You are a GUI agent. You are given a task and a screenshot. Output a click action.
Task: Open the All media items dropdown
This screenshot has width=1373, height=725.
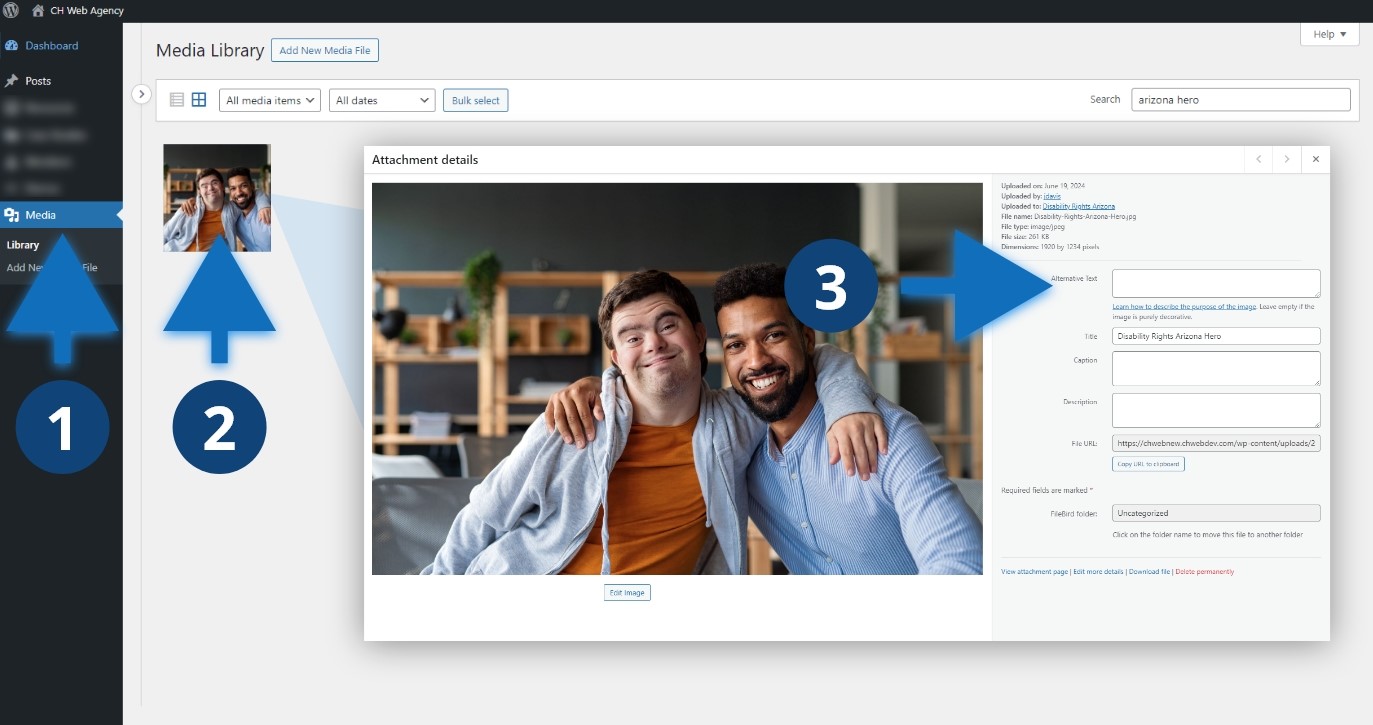click(x=269, y=100)
